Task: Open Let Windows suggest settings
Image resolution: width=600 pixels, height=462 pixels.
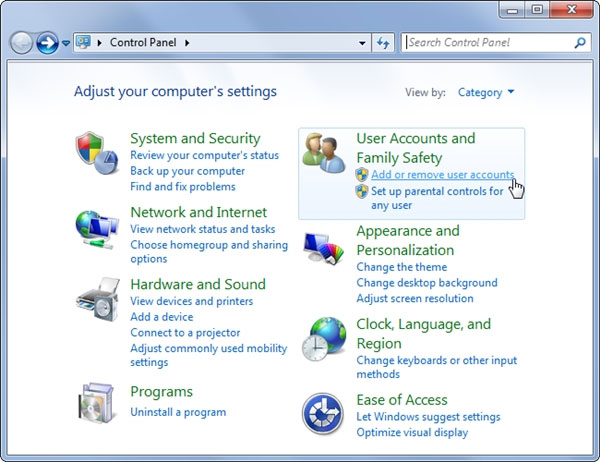Action: tap(428, 416)
